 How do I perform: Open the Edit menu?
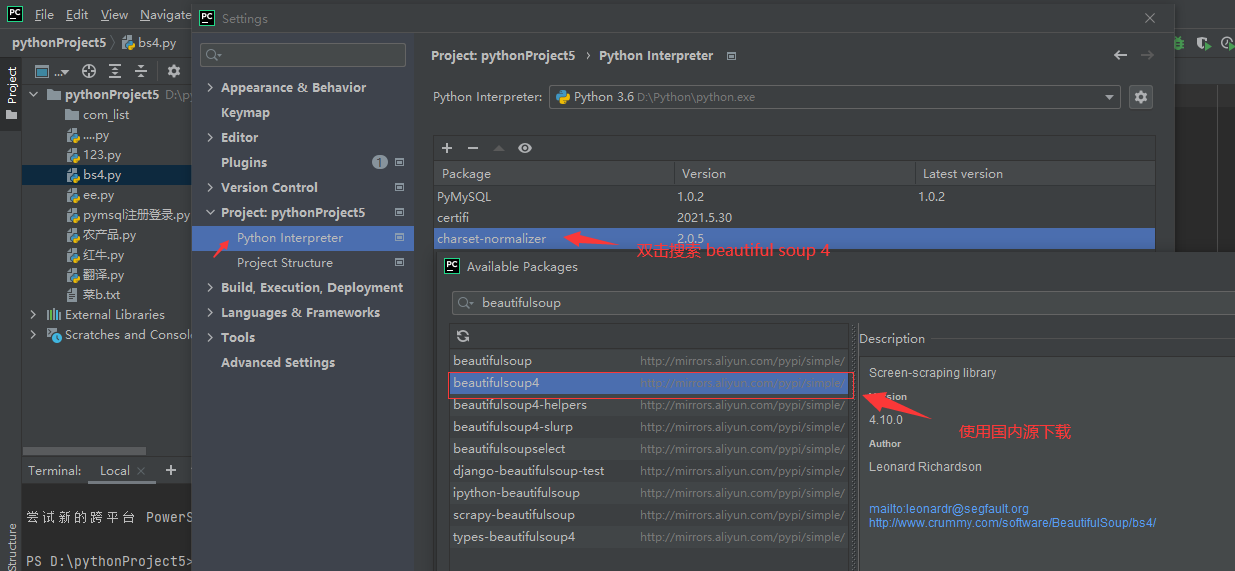tap(77, 15)
